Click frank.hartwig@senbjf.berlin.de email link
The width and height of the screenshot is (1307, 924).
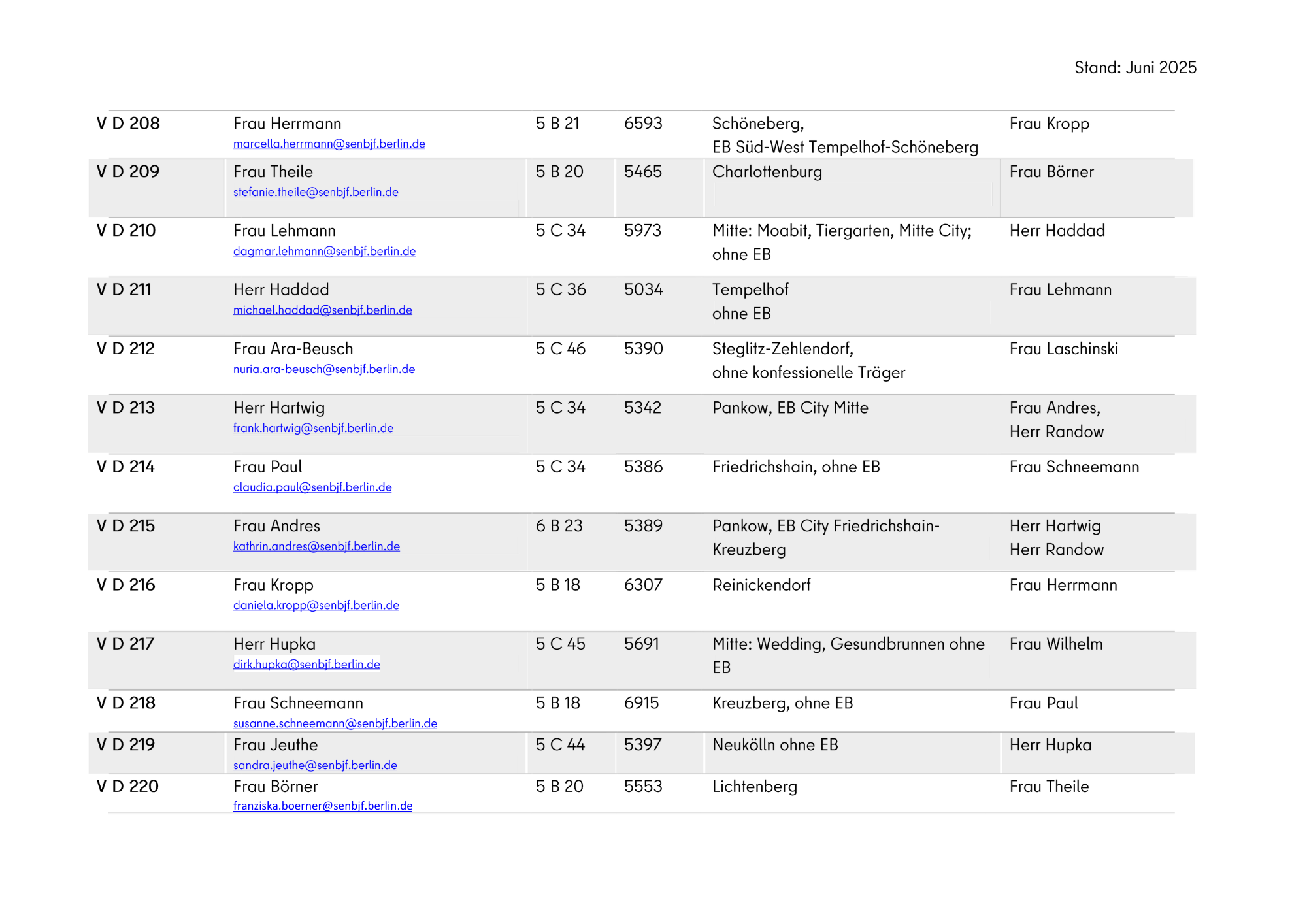click(x=313, y=428)
